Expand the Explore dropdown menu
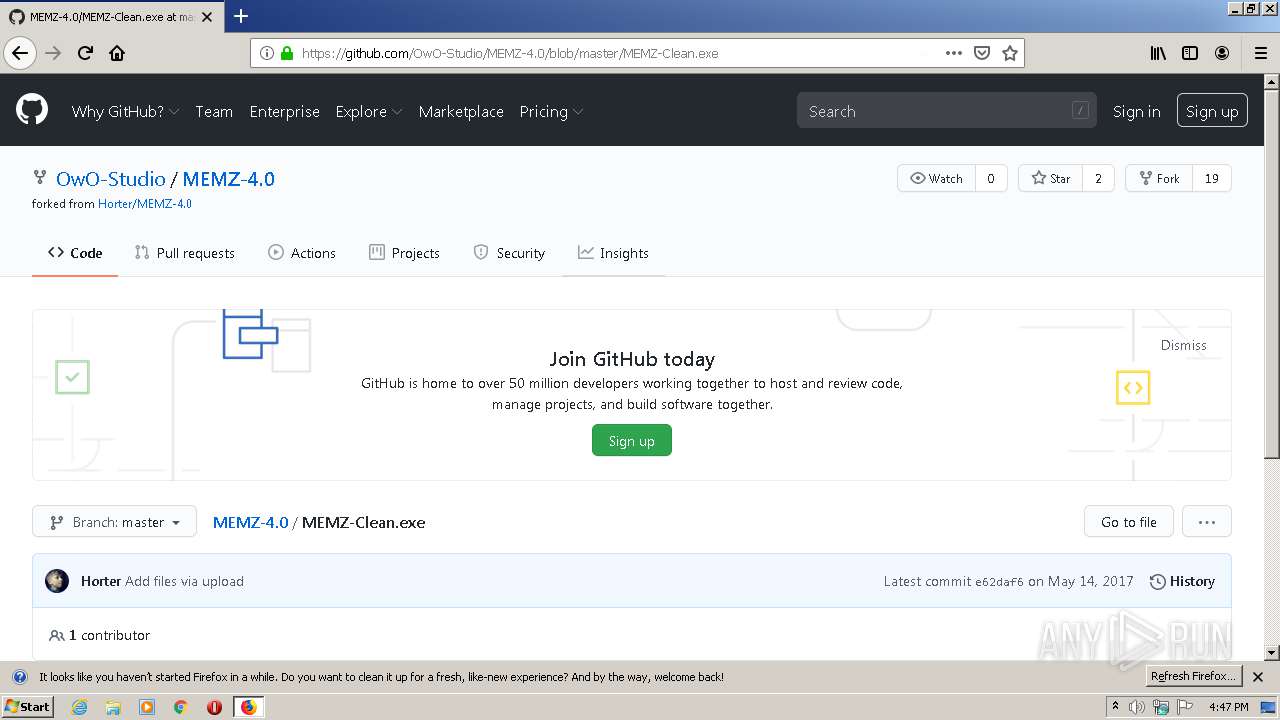Screen dimensions: 1280x720 tap(369, 111)
